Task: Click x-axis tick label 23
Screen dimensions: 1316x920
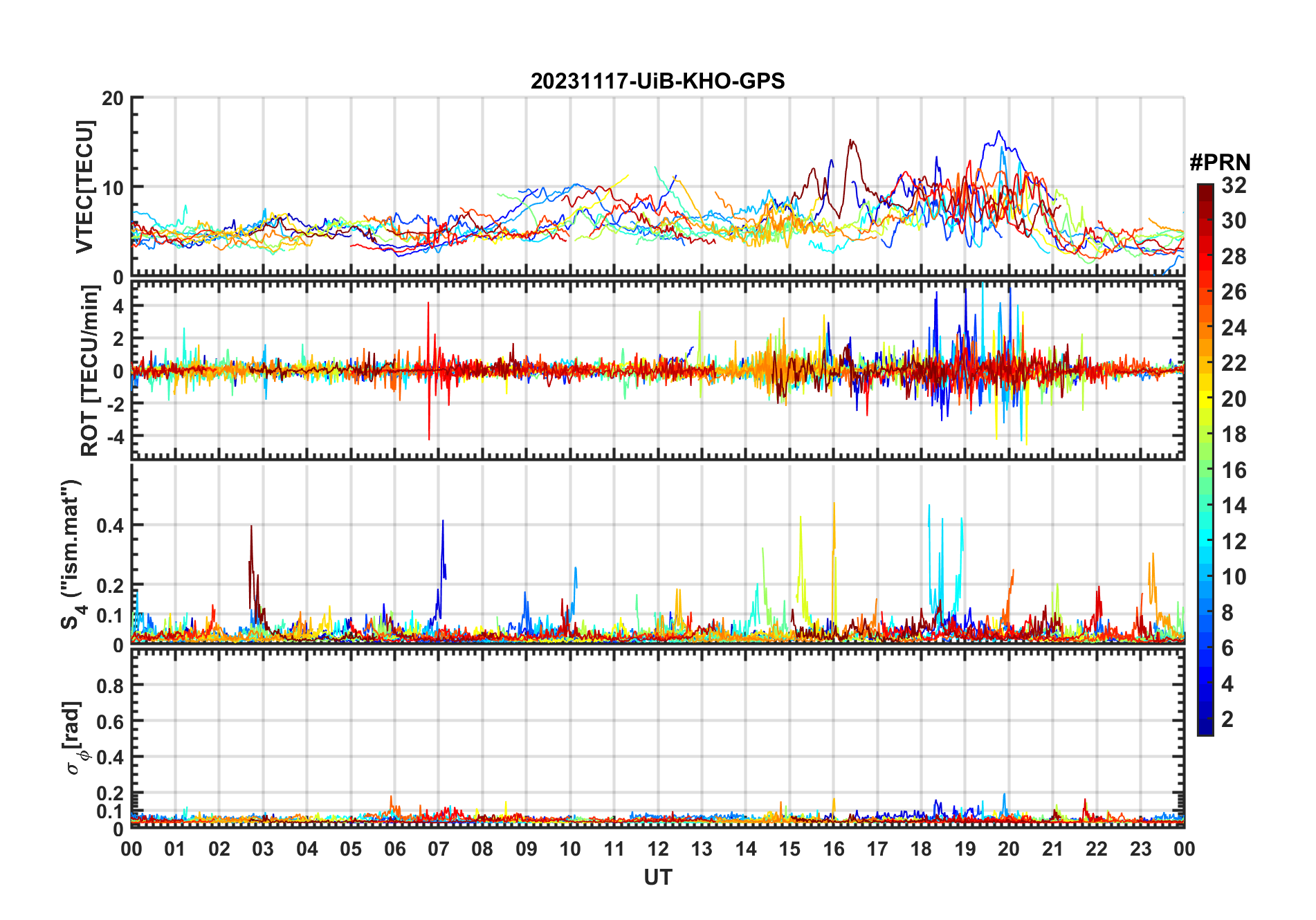Action: pyautogui.click(x=1140, y=849)
